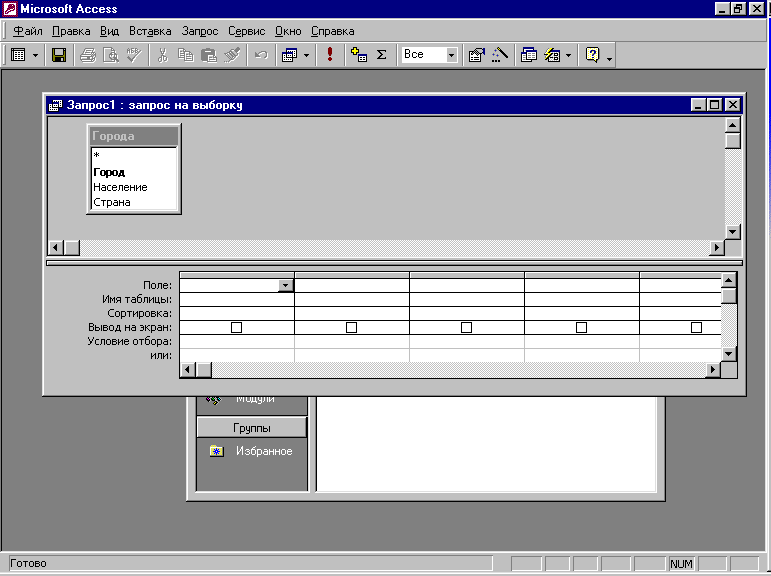Image resolution: width=771 pixels, height=576 pixels.
Task: Click the Microsoft Access key icon in title bar
Action: pyautogui.click(x=10, y=9)
